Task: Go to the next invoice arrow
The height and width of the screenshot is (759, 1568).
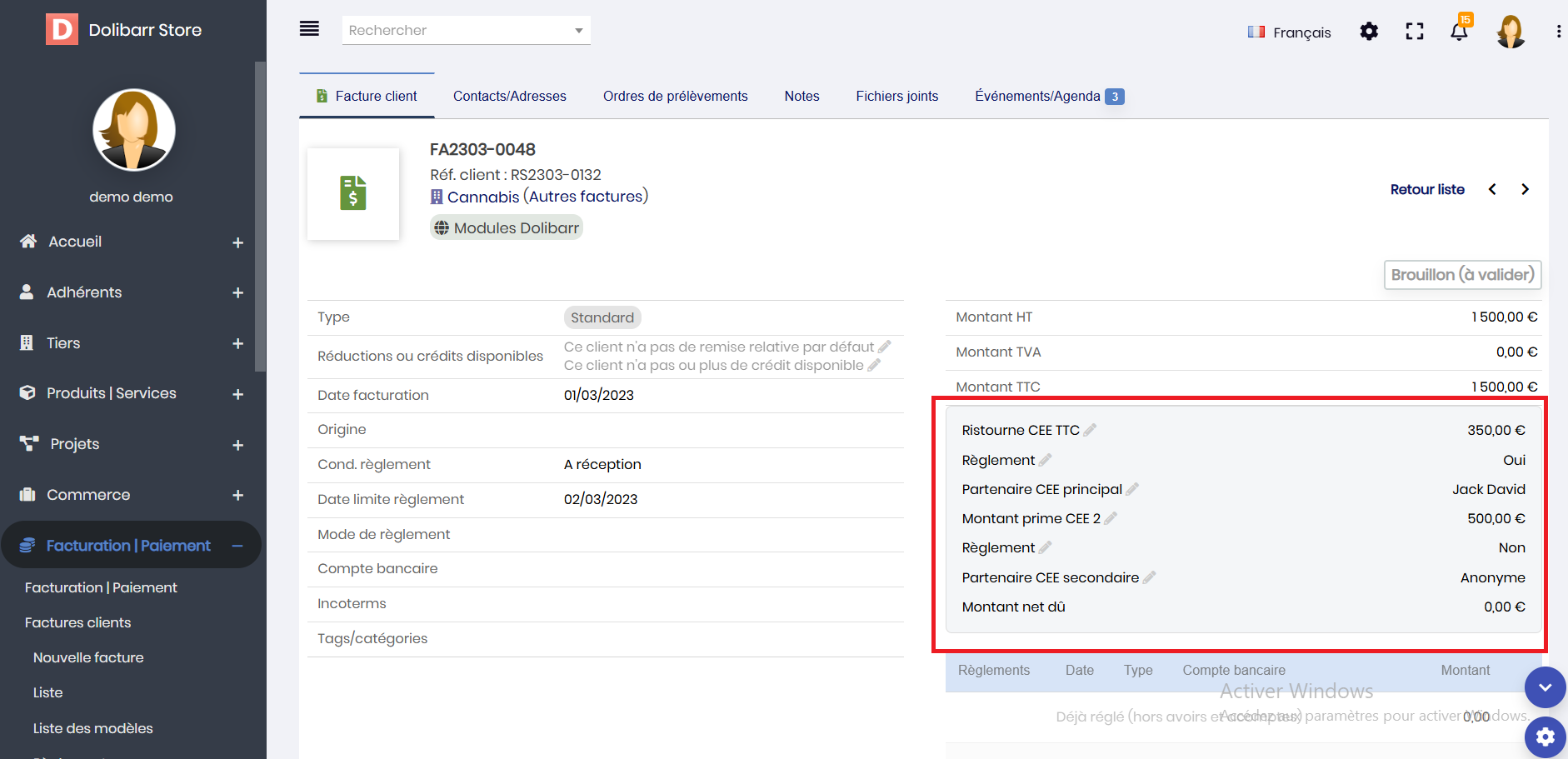Action: [x=1525, y=189]
